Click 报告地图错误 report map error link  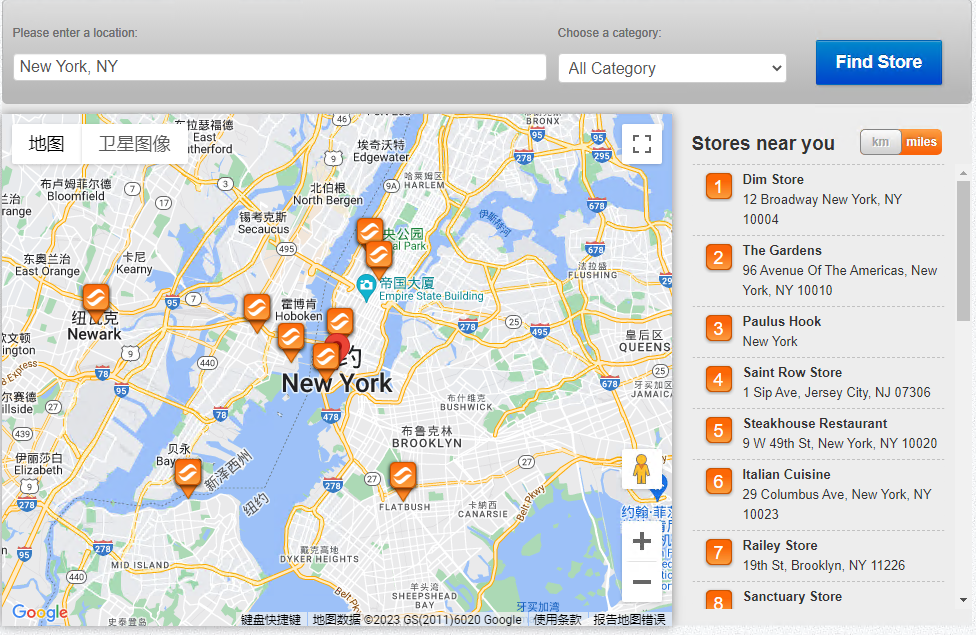[629, 619]
